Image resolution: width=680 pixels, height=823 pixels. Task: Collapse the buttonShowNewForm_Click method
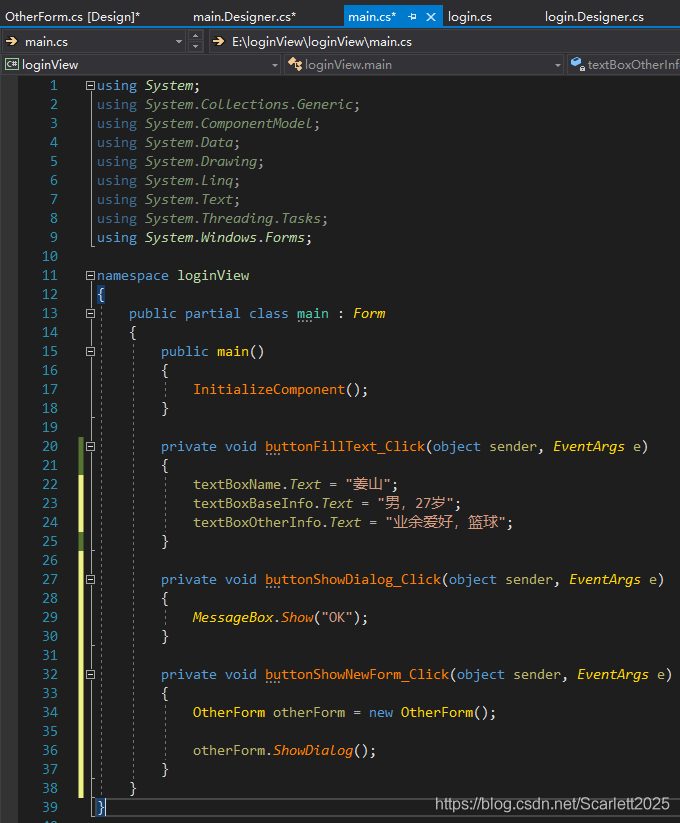(90, 674)
